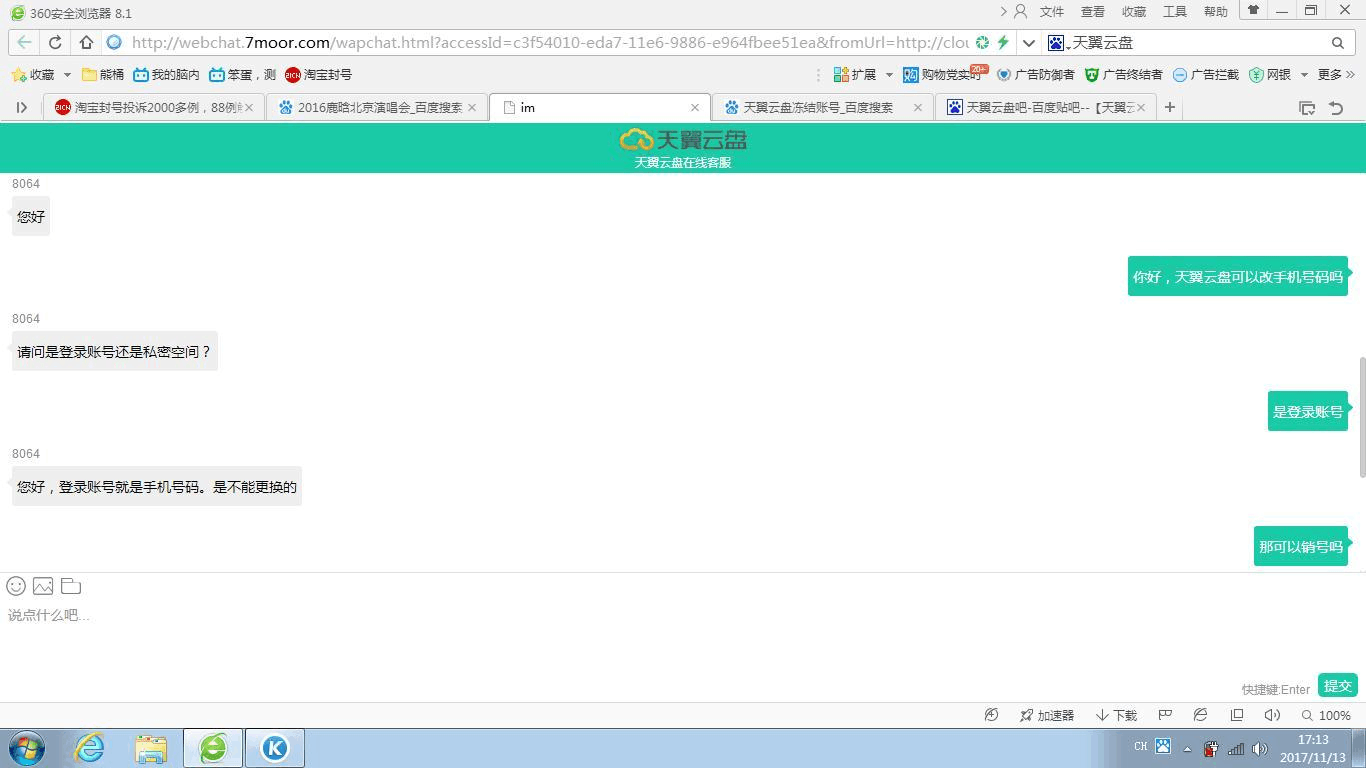Expand the 收藏 dropdown arrow
The height and width of the screenshot is (768, 1366).
pyautogui.click(x=67, y=75)
